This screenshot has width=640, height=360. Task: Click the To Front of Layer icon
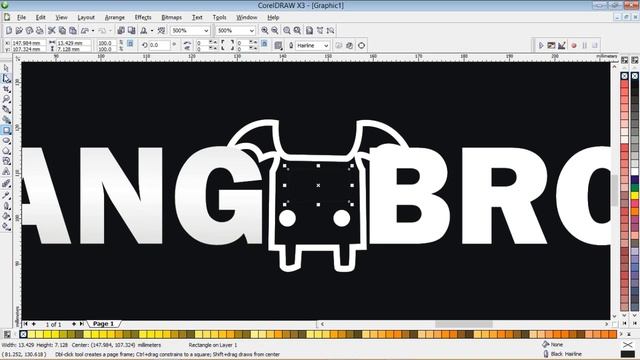(x=339, y=45)
